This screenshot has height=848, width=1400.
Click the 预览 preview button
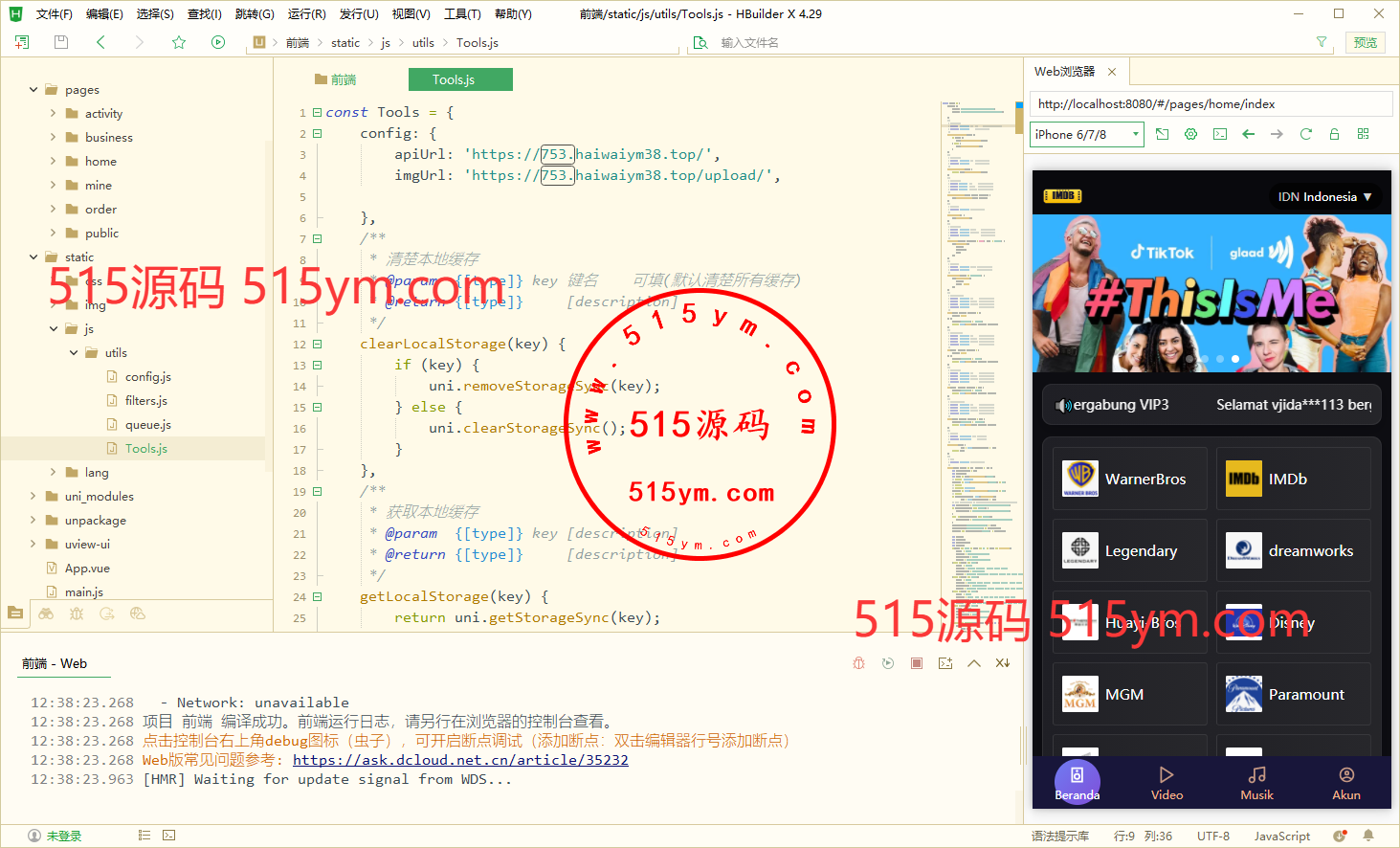pyautogui.click(x=1366, y=42)
